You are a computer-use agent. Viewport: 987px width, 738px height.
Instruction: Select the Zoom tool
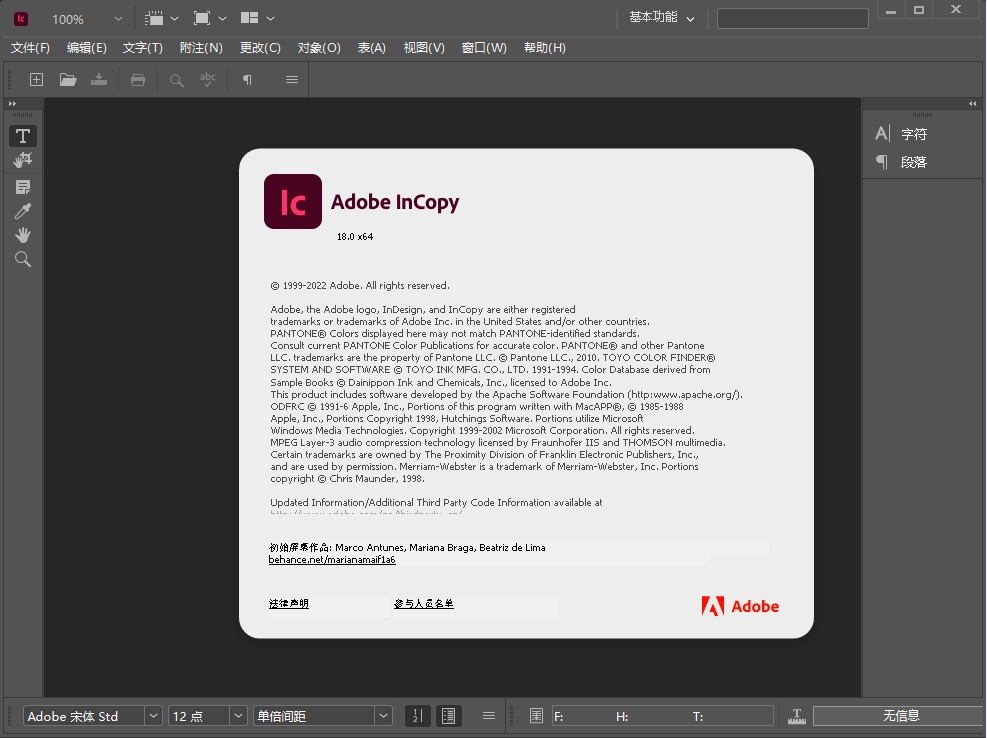coord(22,258)
